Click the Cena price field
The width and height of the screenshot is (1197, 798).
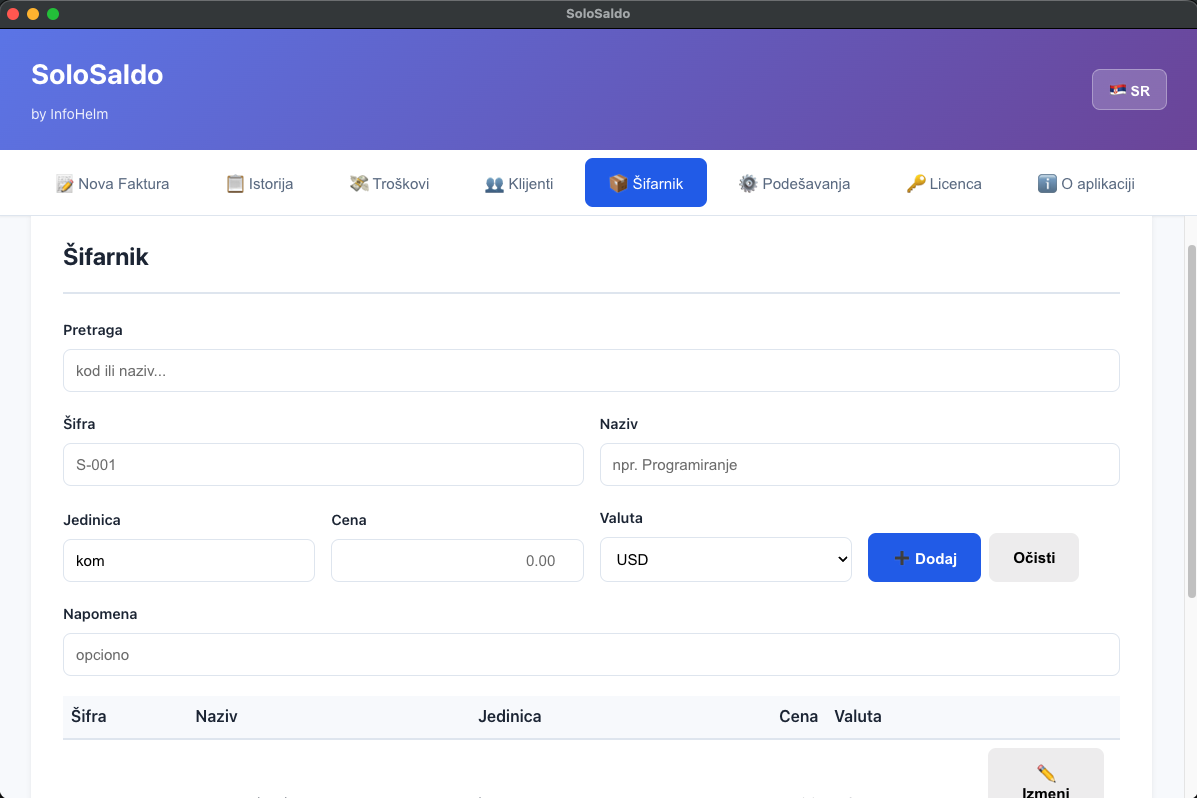pos(457,561)
